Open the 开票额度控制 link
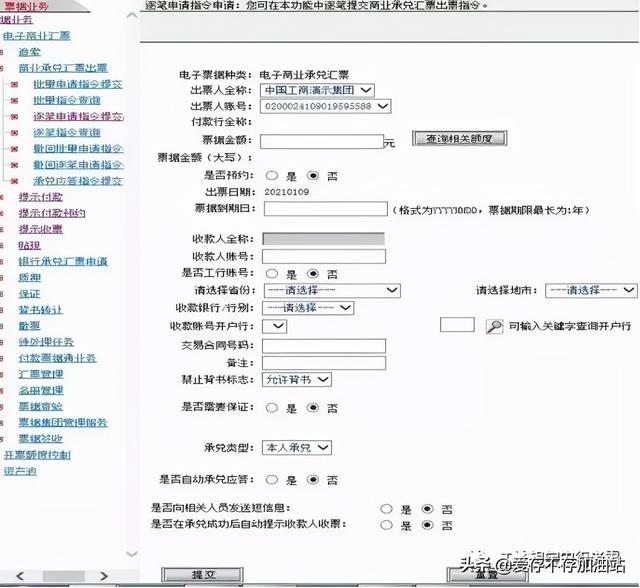Image resolution: width=640 pixels, height=588 pixels. pos(37,455)
